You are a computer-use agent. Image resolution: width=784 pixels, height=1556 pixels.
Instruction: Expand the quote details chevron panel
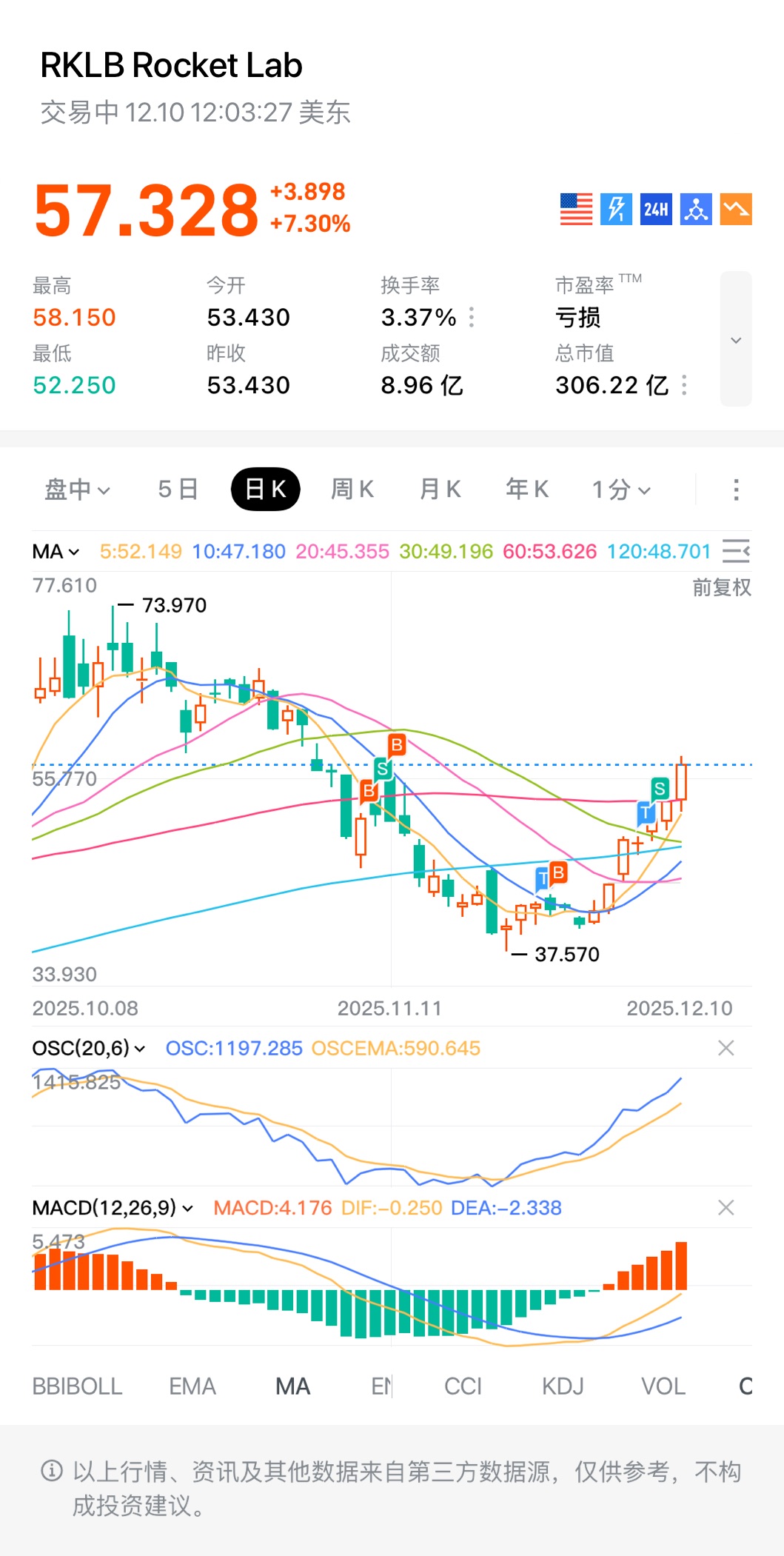[736, 339]
